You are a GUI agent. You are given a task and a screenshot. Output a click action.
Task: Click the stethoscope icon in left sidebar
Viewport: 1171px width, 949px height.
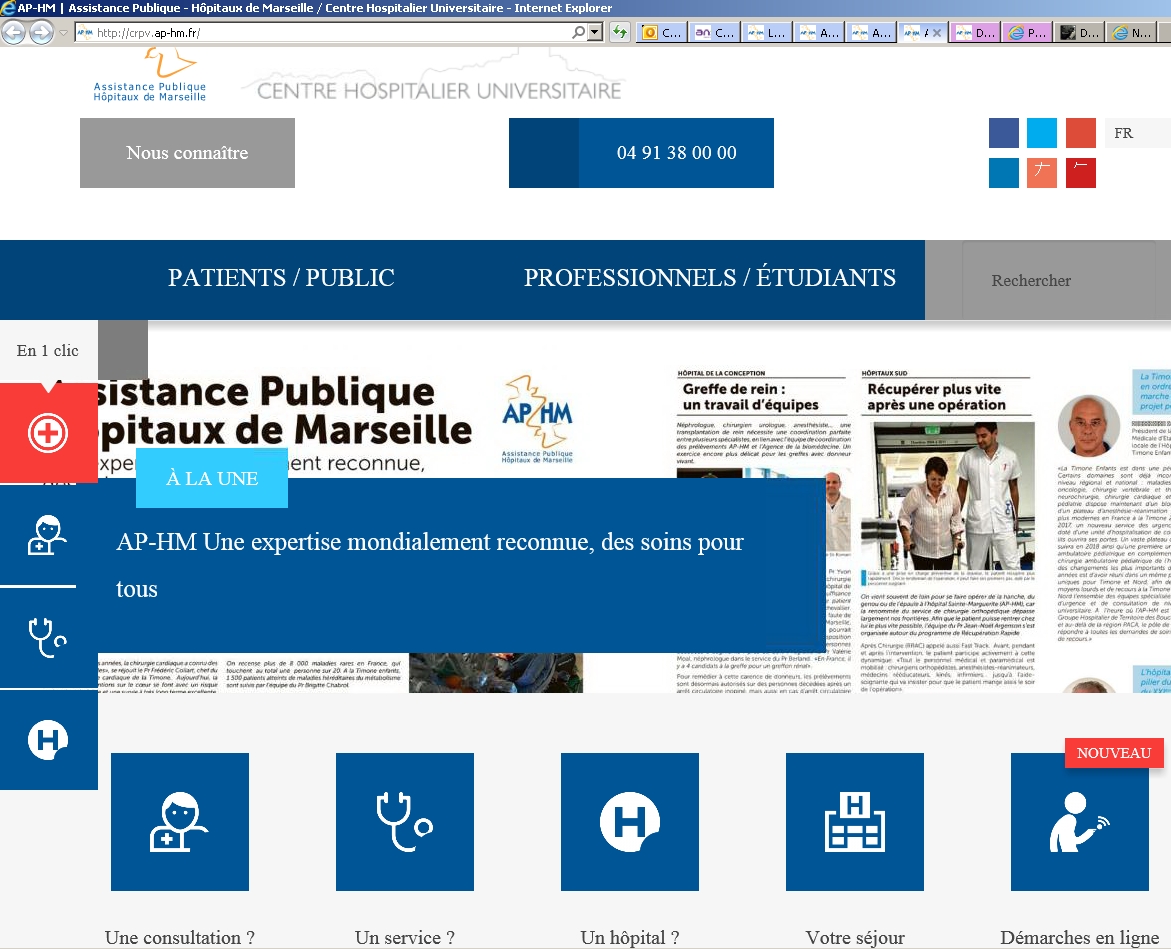(48, 637)
